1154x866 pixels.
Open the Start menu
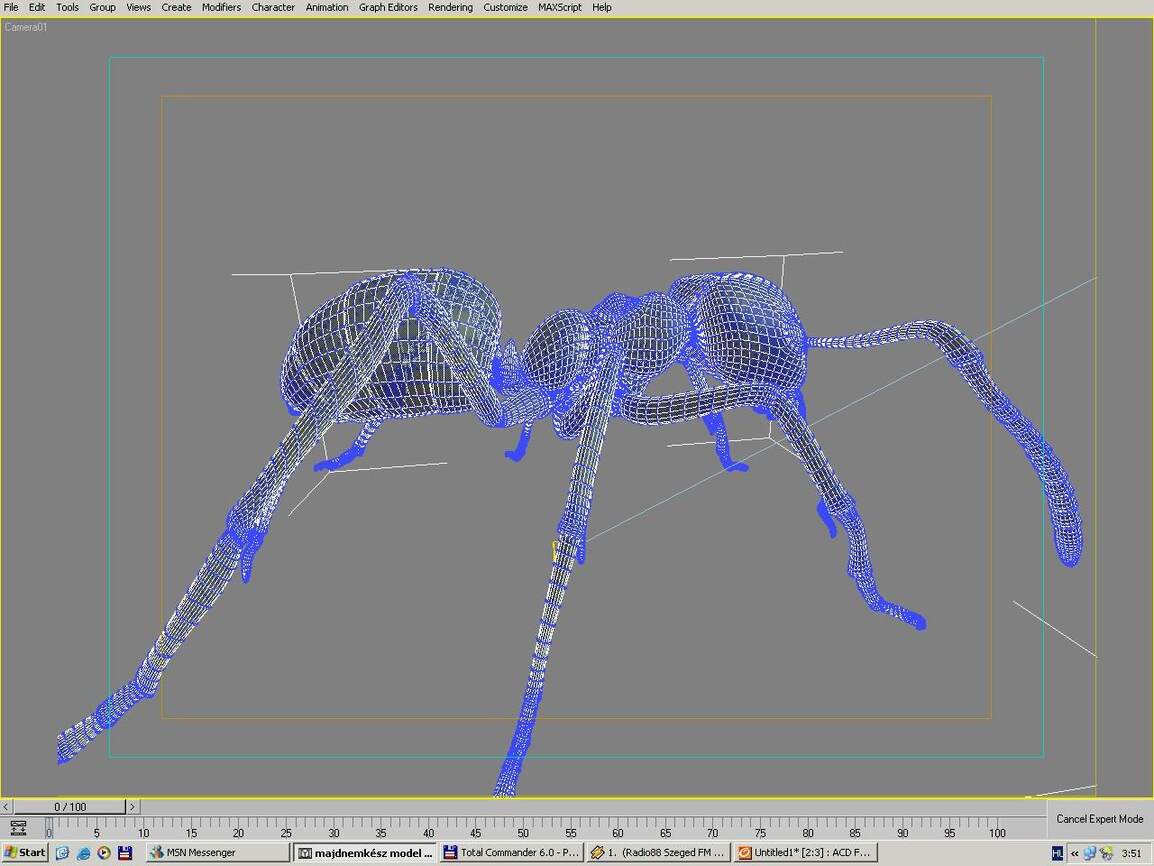pyautogui.click(x=25, y=853)
